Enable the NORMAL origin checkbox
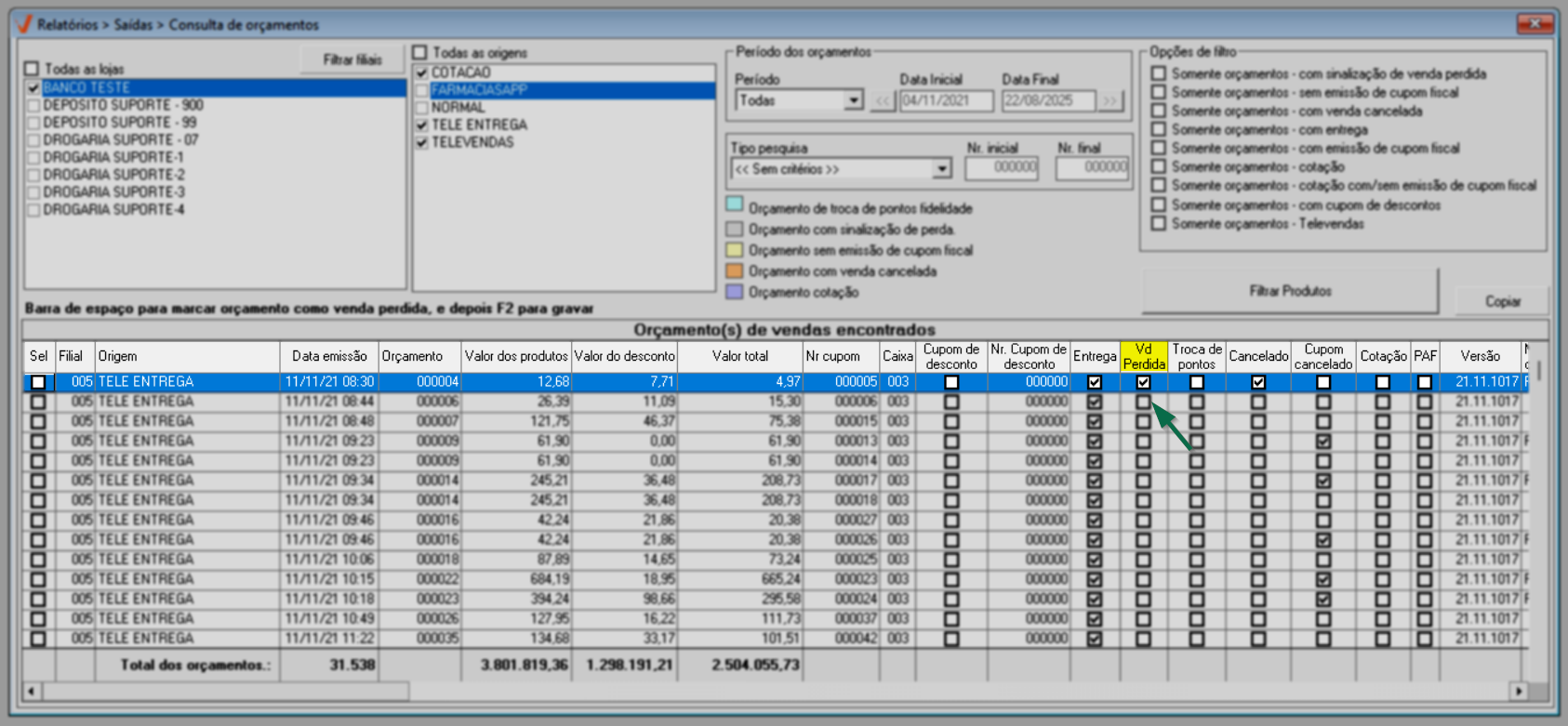 point(422,108)
